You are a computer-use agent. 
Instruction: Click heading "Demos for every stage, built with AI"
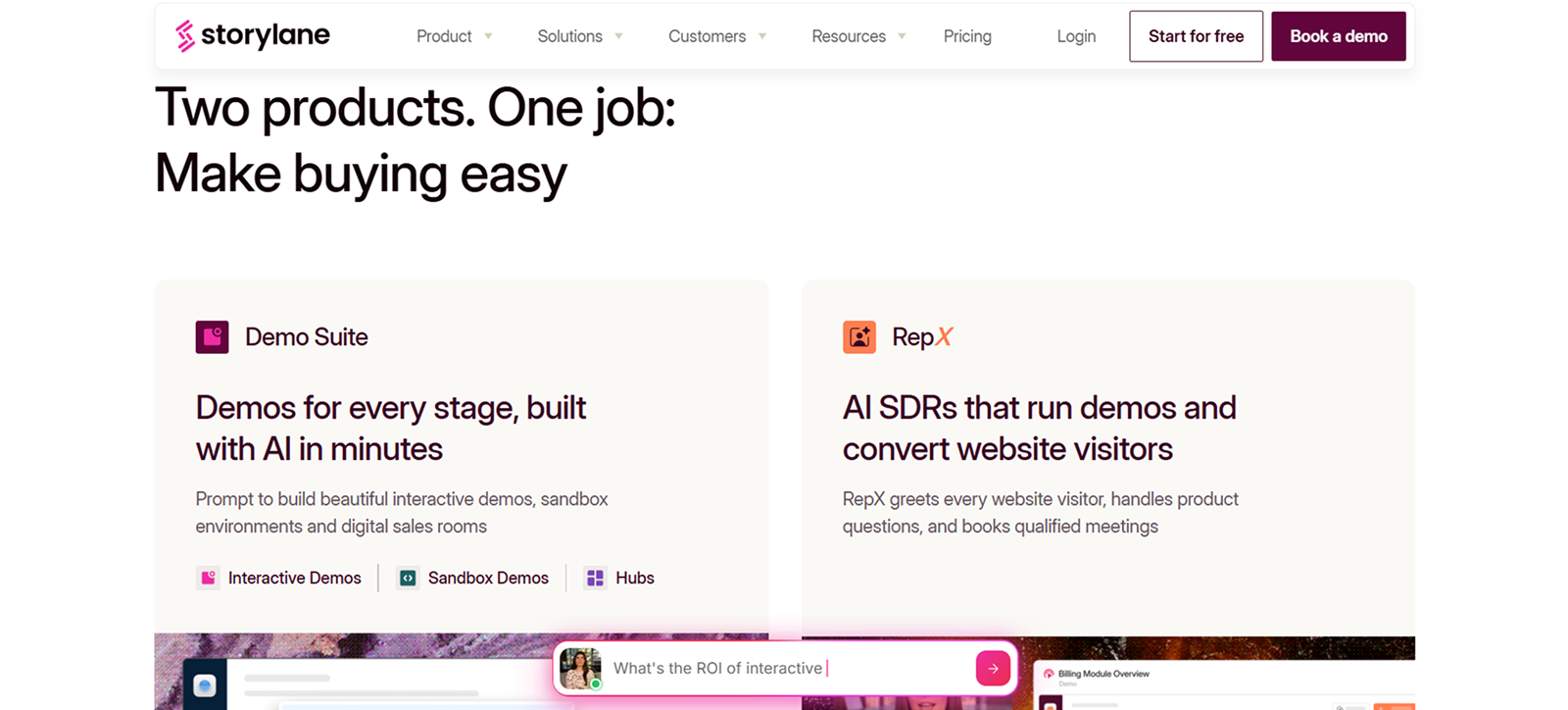[x=390, y=428]
